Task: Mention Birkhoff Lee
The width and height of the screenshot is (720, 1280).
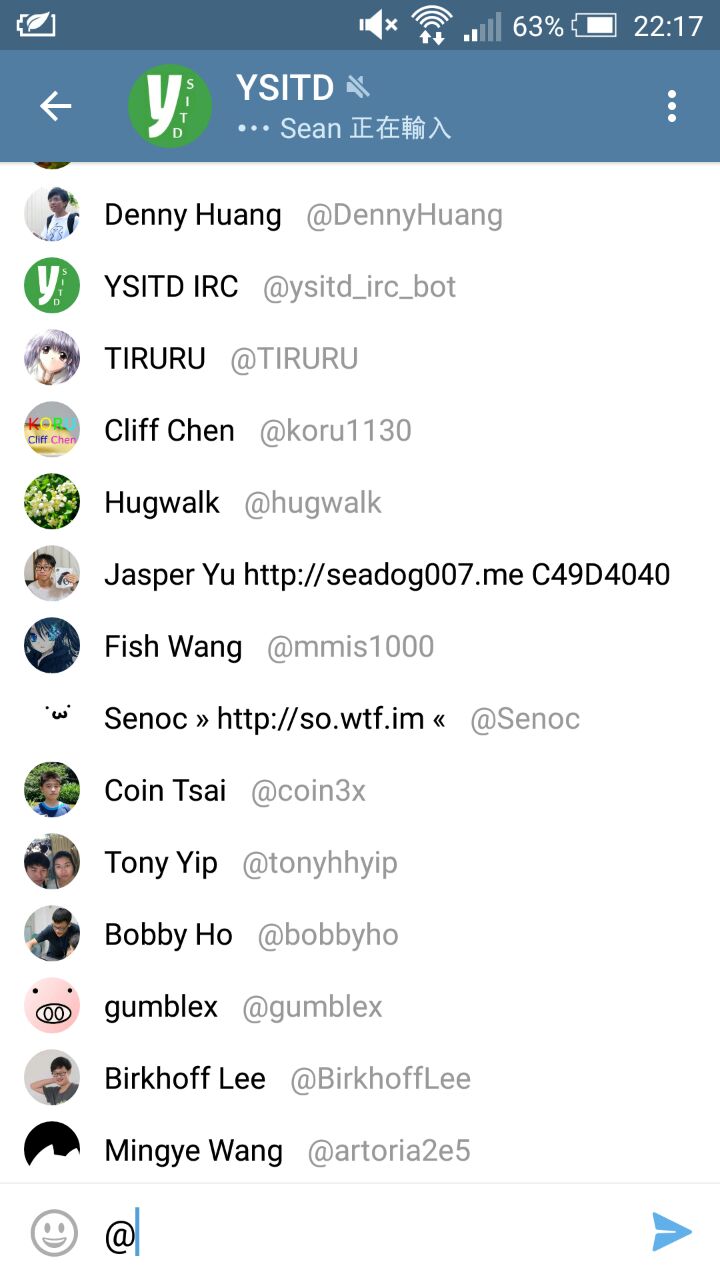Action: point(360,1078)
